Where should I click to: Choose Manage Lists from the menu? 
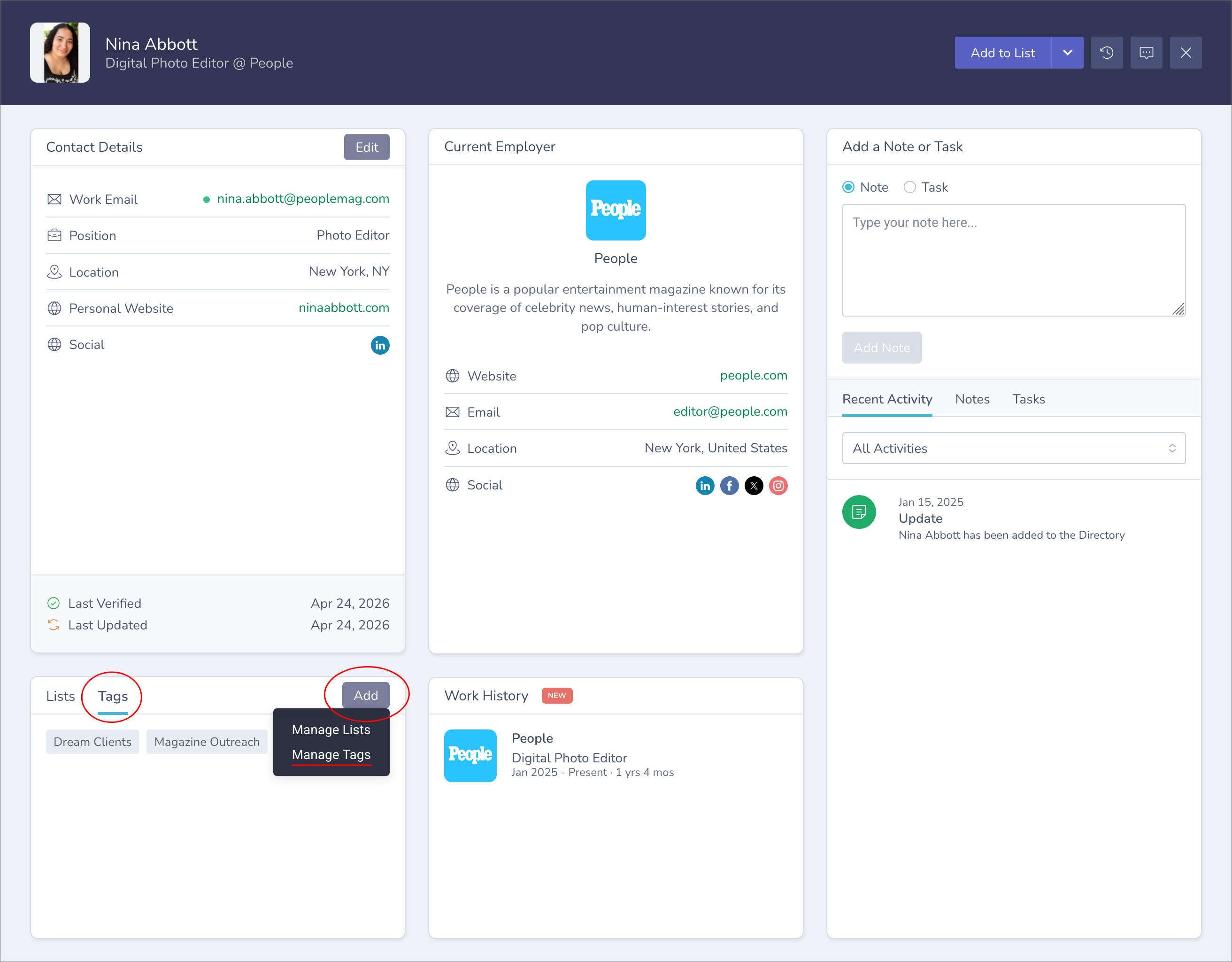pos(331,729)
